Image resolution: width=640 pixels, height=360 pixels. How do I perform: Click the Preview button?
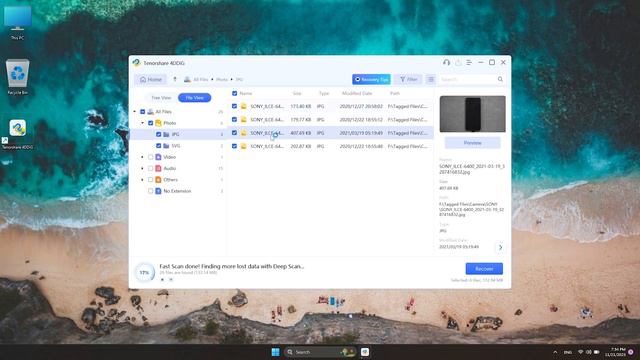point(473,143)
